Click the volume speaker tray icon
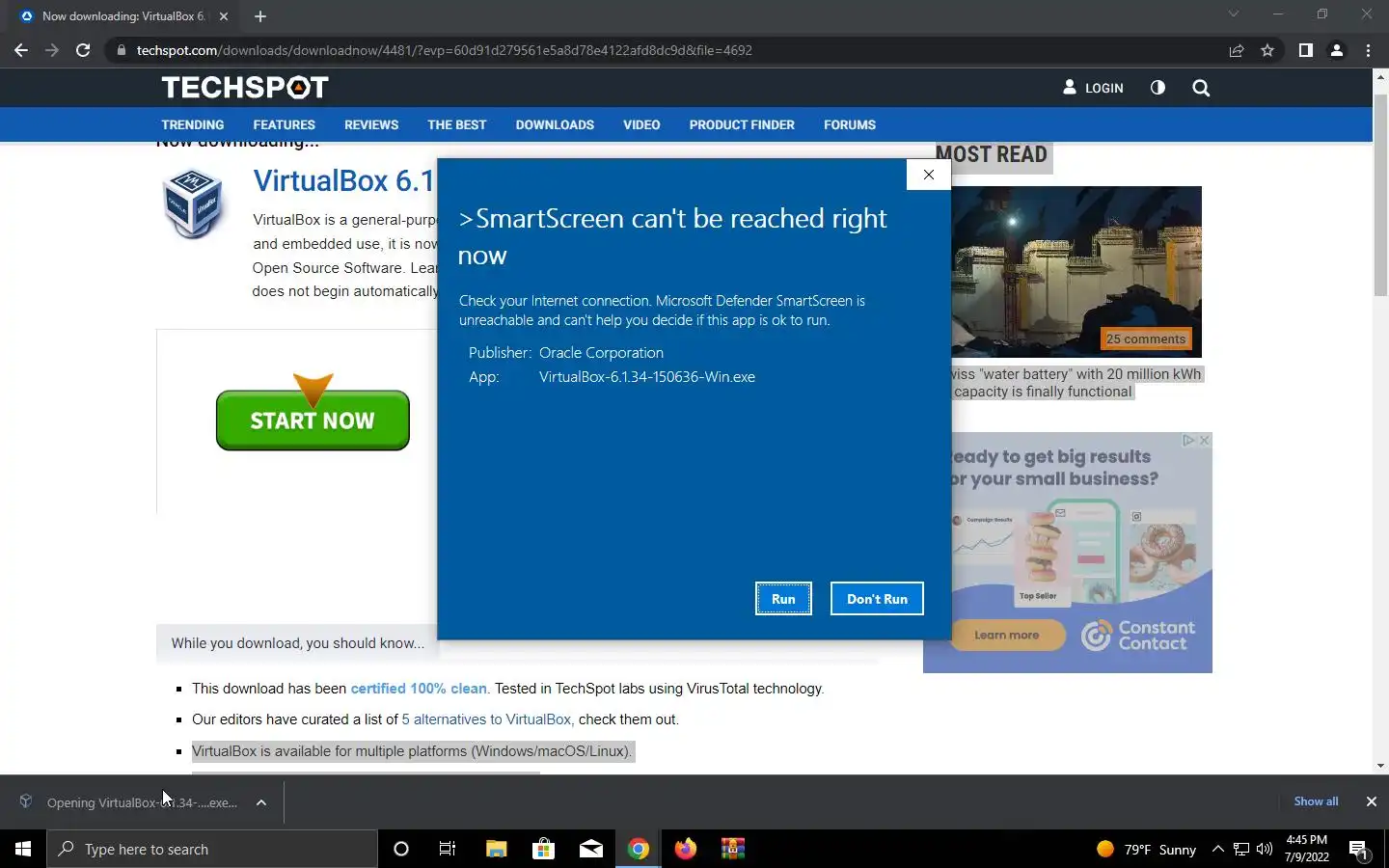The height and width of the screenshot is (868, 1389). tap(1265, 849)
